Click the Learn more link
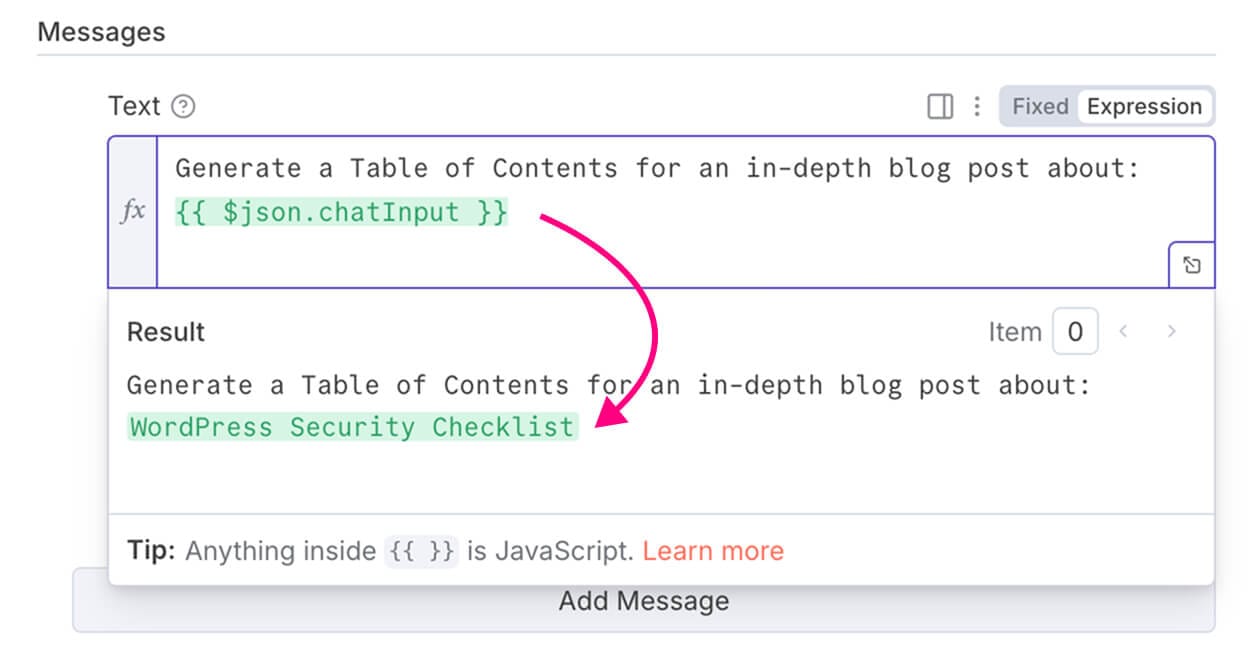The width and height of the screenshot is (1248, 667). (x=713, y=551)
